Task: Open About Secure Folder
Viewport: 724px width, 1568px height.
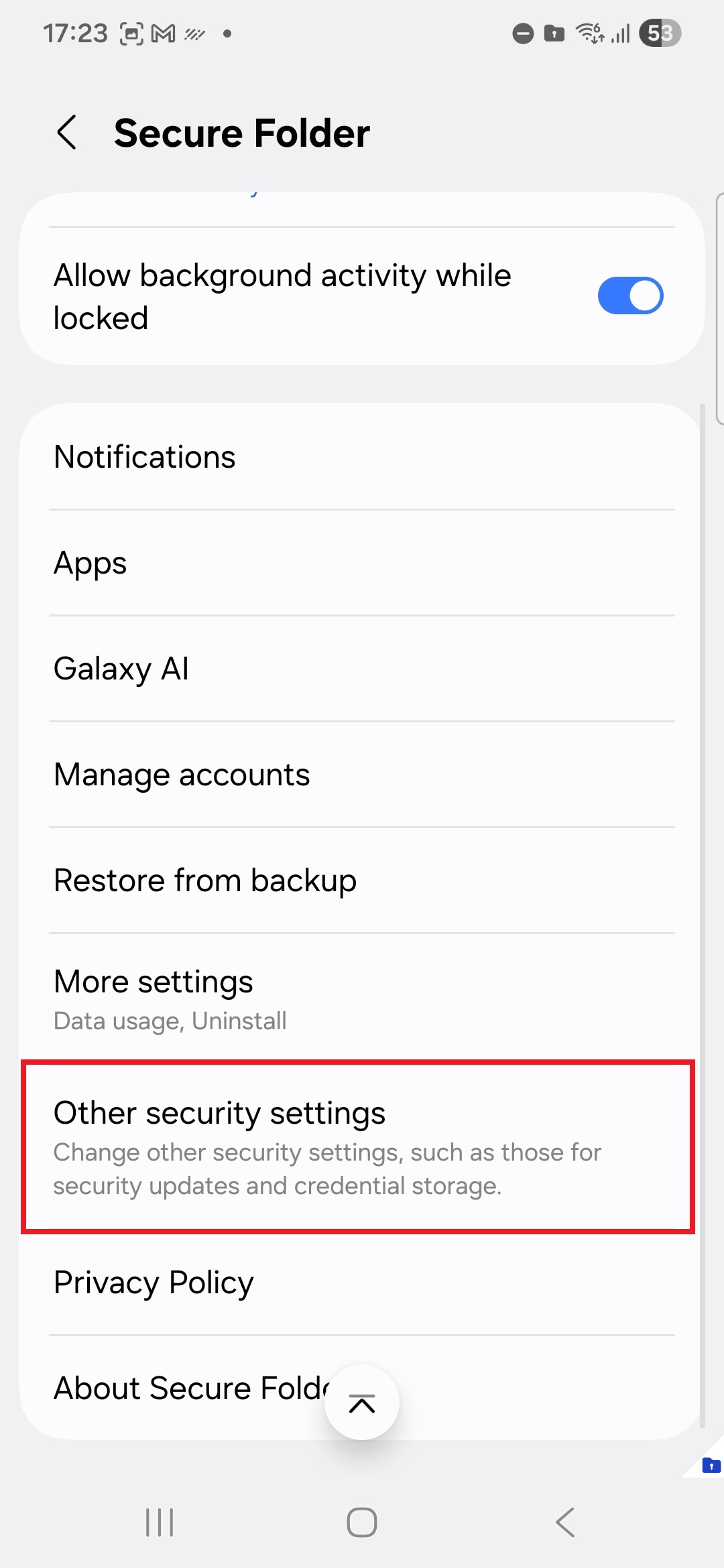Action: coord(188,1388)
